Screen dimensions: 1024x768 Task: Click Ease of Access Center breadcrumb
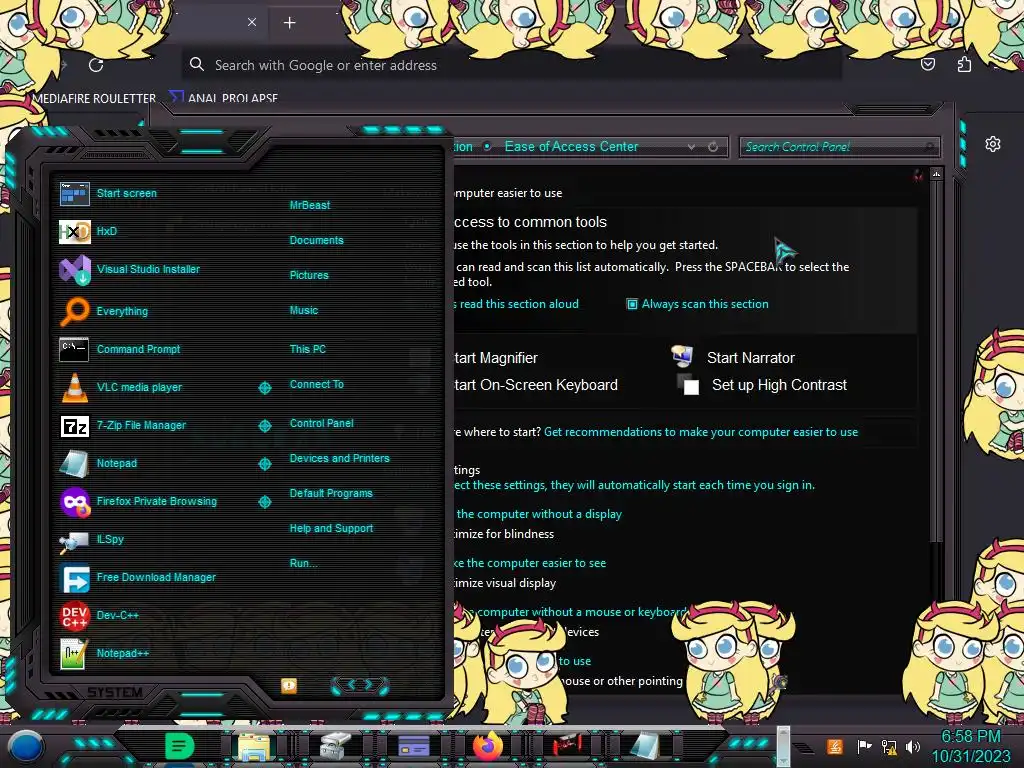(571, 146)
